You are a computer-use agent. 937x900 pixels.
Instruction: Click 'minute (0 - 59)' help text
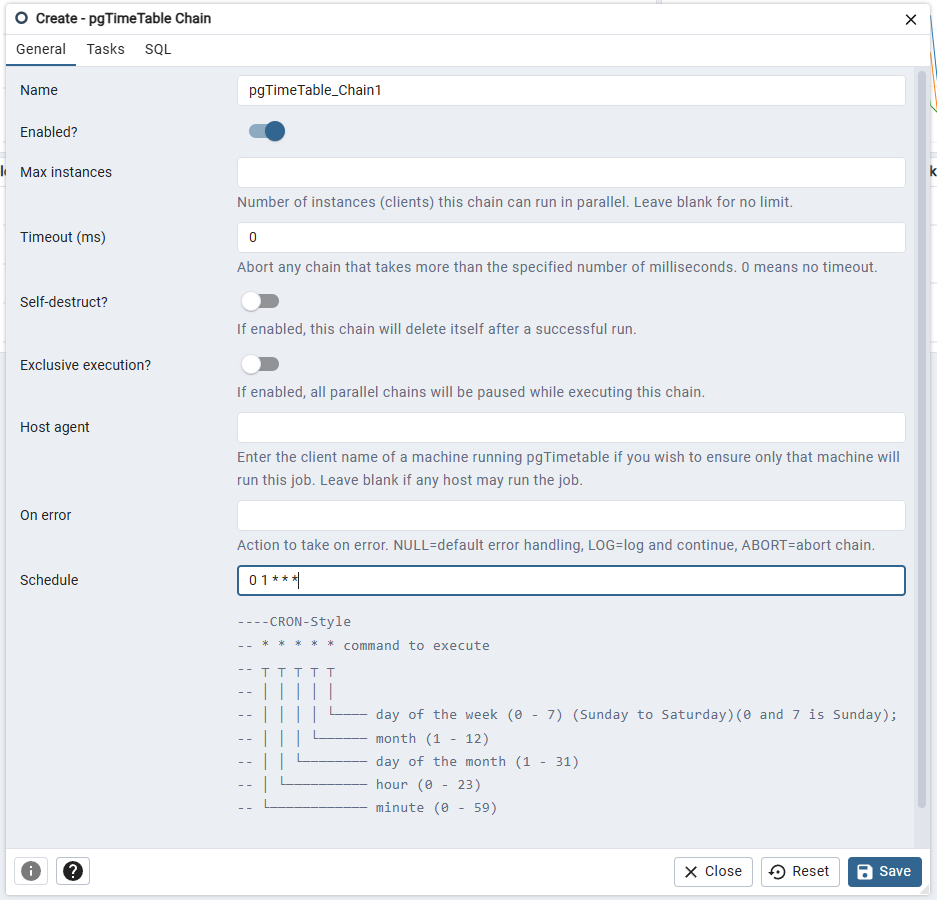(x=436, y=808)
